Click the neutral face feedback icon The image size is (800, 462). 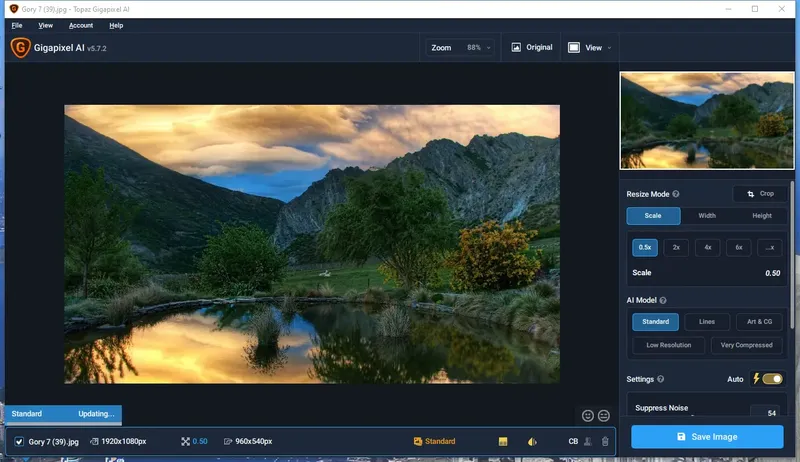pyautogui.click(x=604, y=416)
